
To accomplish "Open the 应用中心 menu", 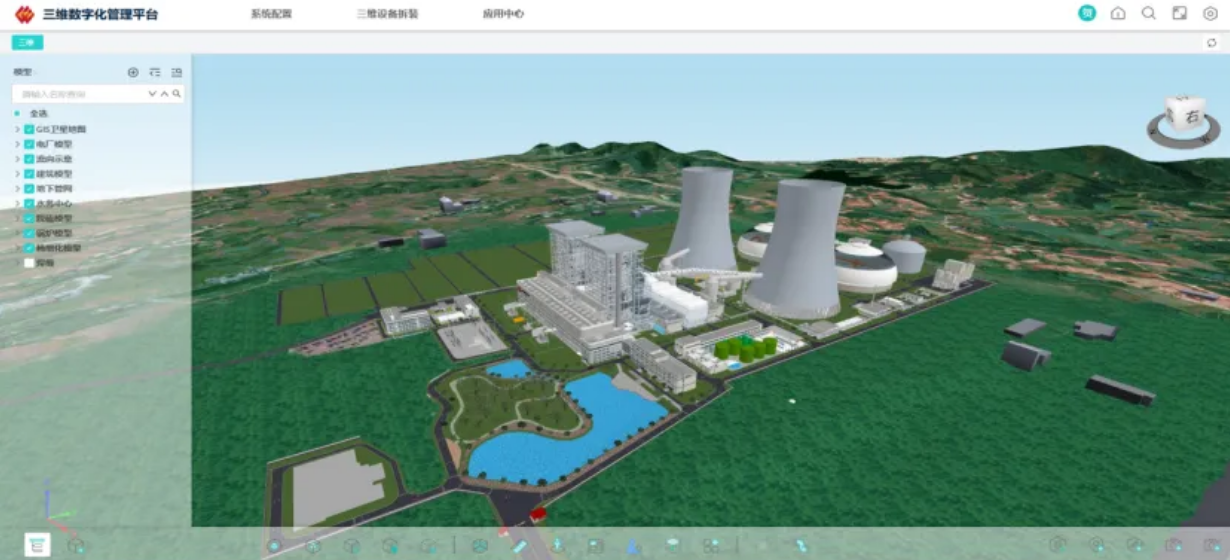I will click(503, 15).
